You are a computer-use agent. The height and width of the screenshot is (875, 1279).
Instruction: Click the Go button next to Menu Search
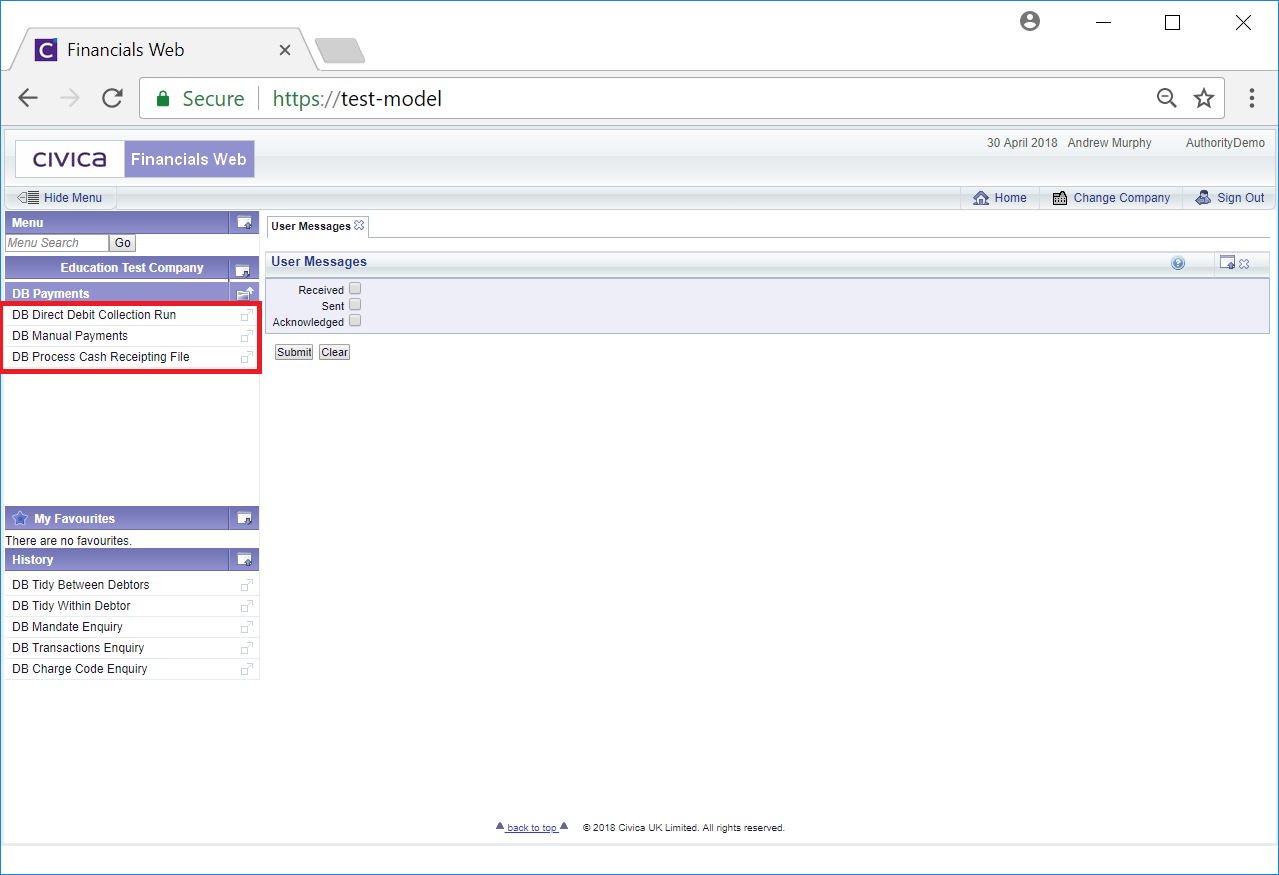pyautogui.click(x=122, y=243)
